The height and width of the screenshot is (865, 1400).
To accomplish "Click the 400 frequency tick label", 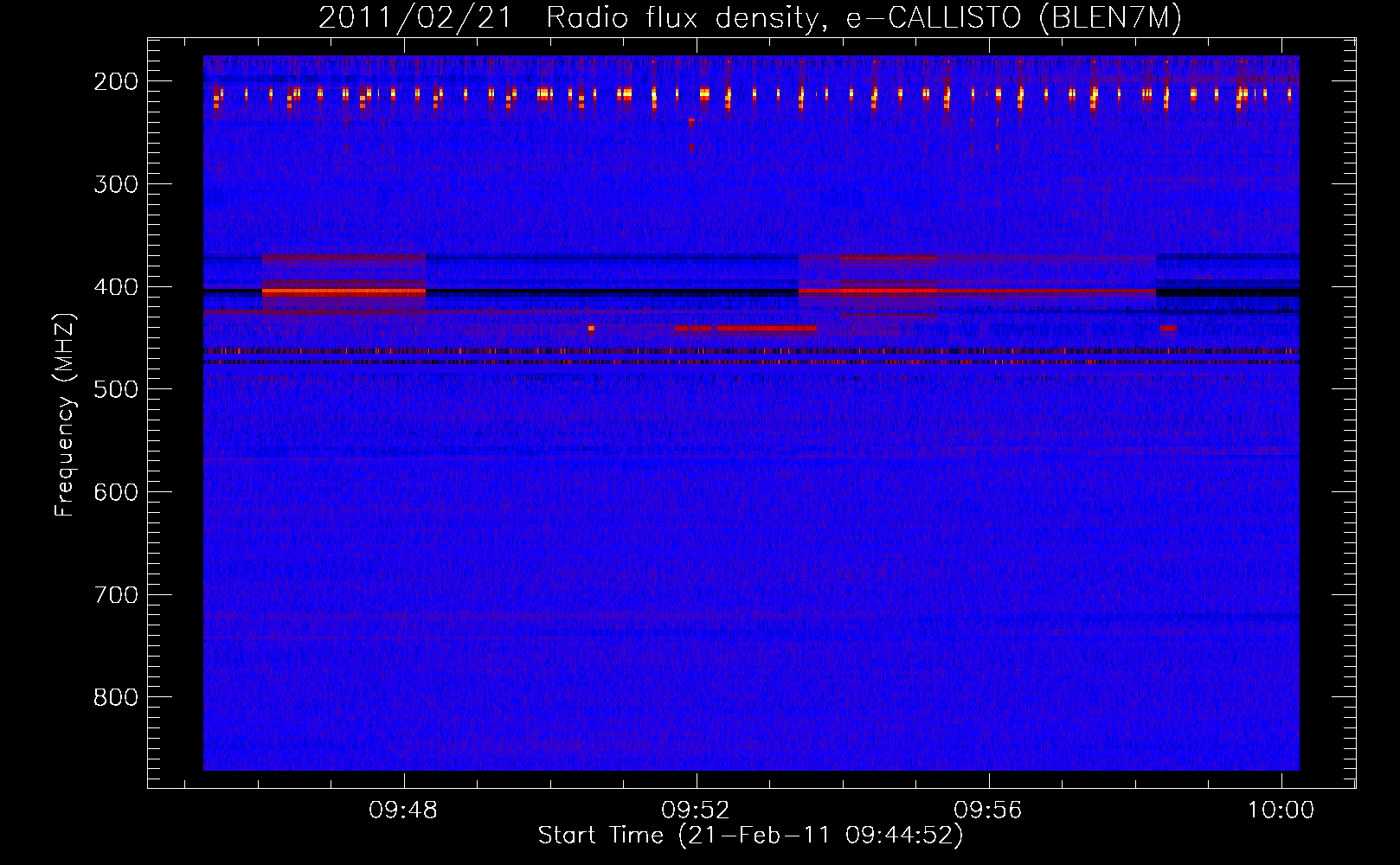I will click(116, 287).
